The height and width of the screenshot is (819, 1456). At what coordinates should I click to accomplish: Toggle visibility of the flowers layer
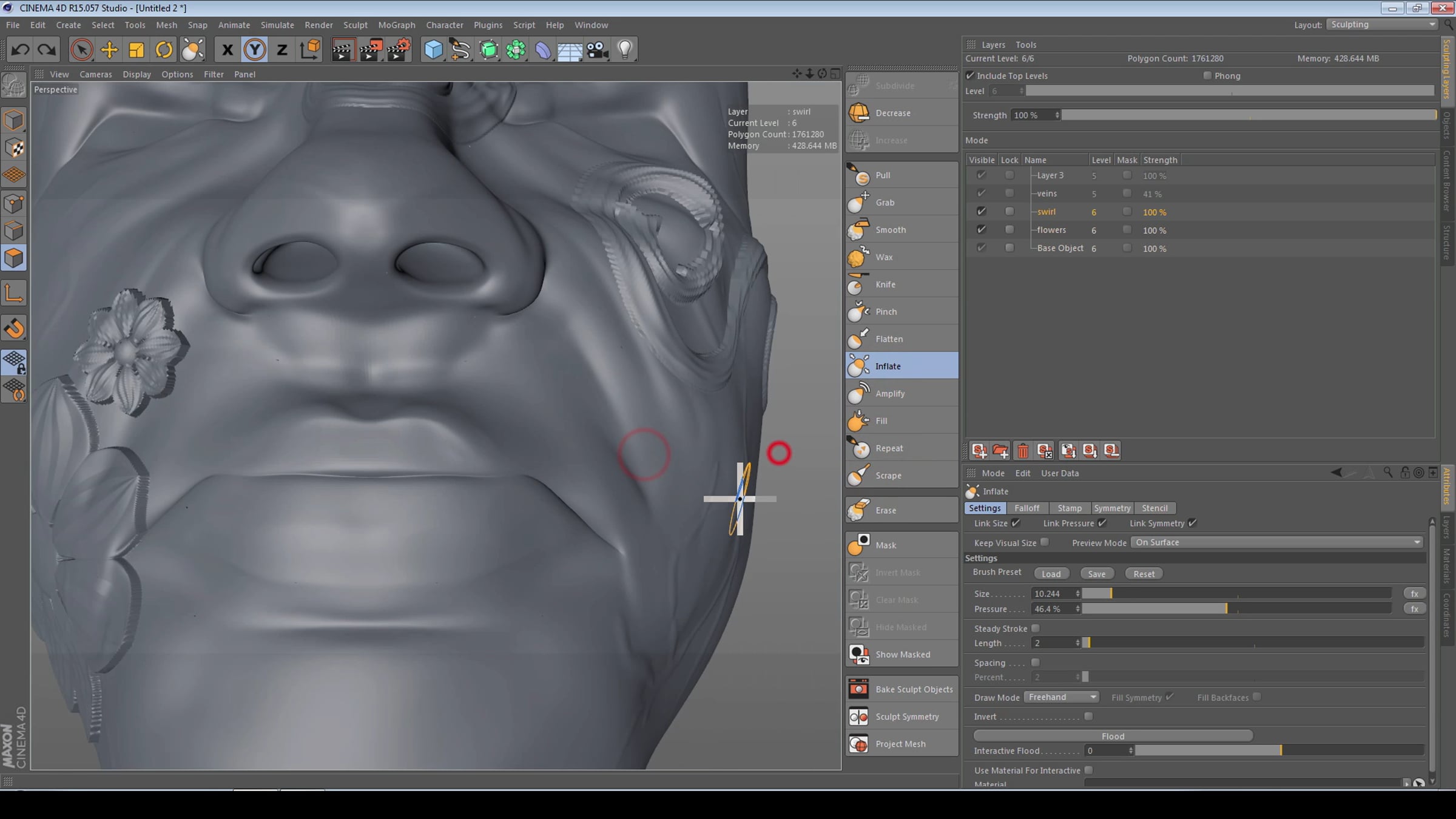981,230
